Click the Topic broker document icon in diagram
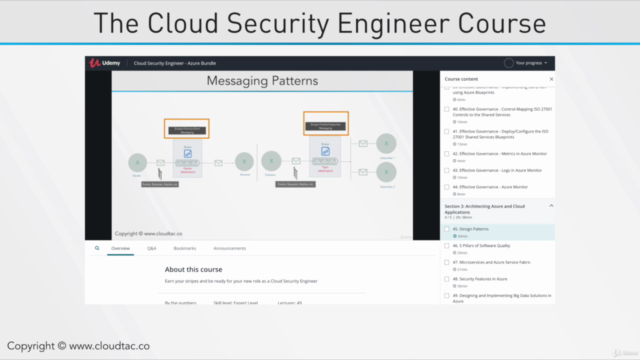This screenshot has height=360, width=640. pos(325,151)
